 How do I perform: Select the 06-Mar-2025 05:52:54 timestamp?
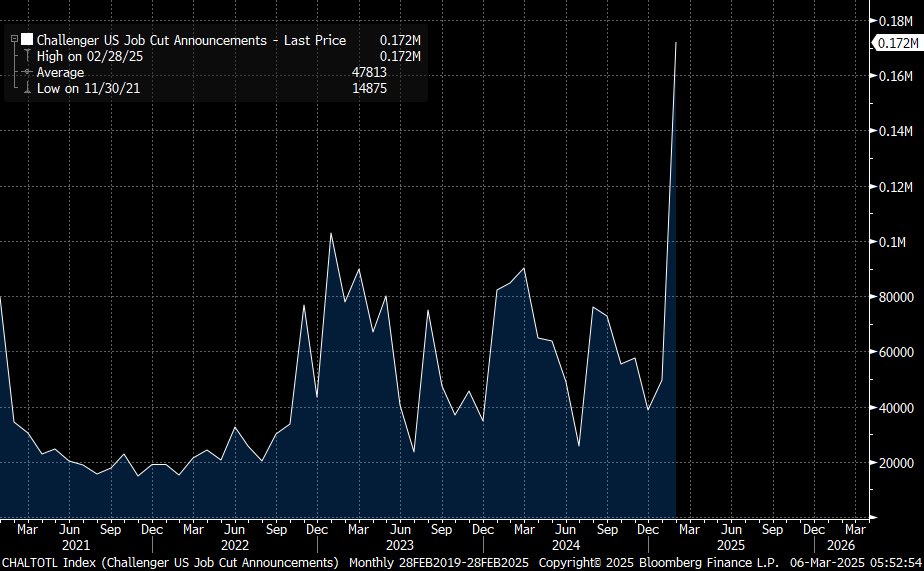856,562
